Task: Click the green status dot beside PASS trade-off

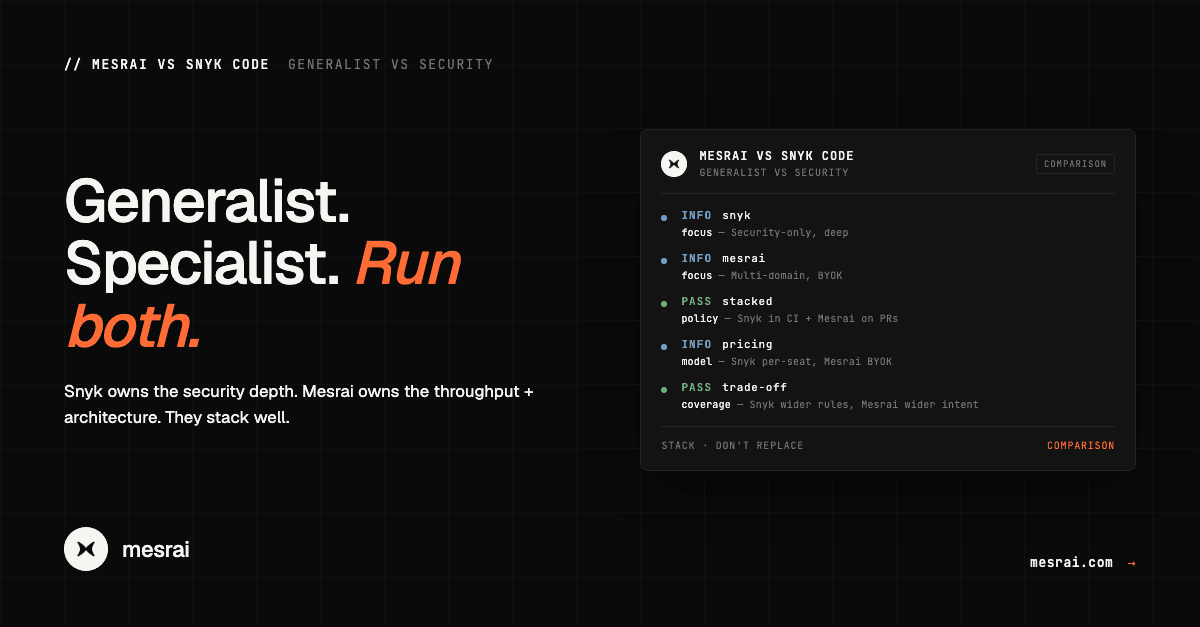Action: (x=665, y=388)
